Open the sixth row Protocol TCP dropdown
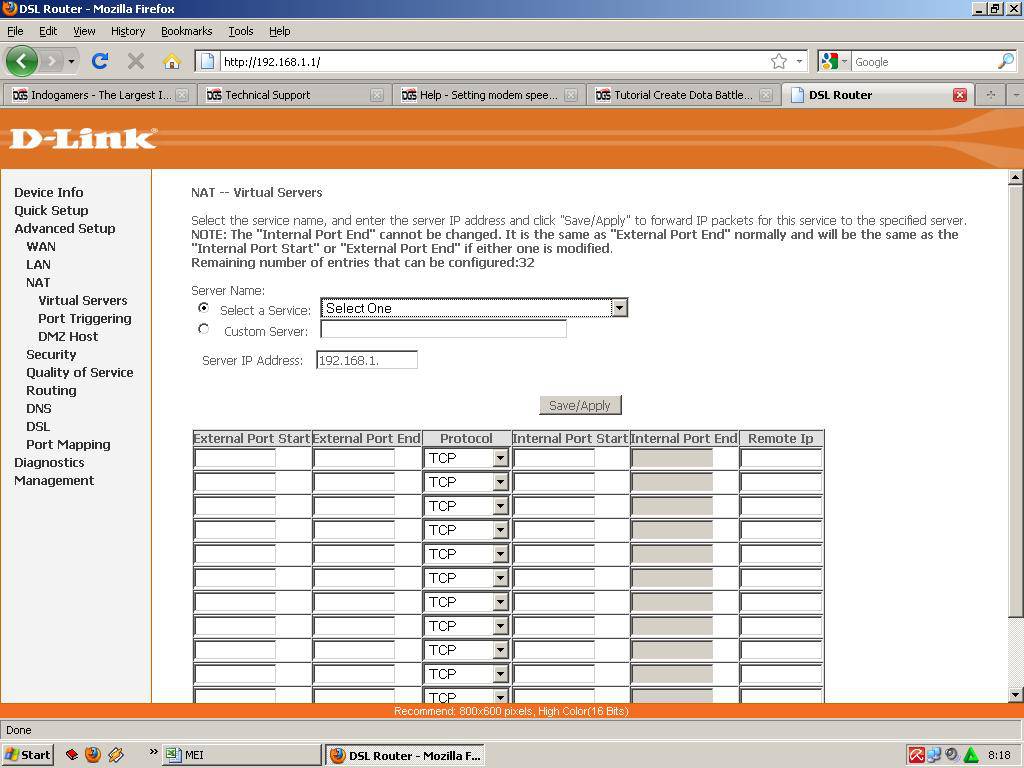Image resolution: width=1024 pixels, height=768 pixels. click(x=466, y=578)
